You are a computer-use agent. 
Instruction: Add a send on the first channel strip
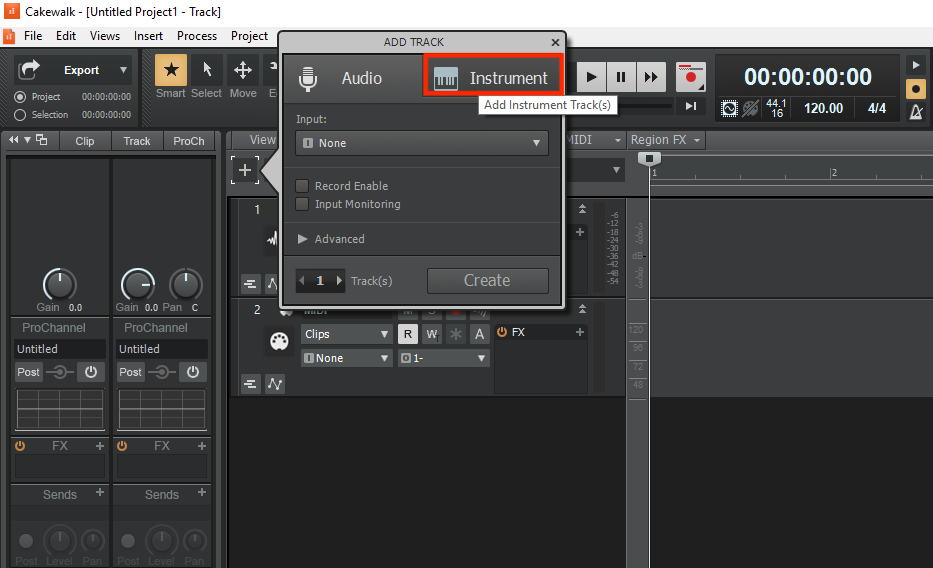[x=100, y=492]
